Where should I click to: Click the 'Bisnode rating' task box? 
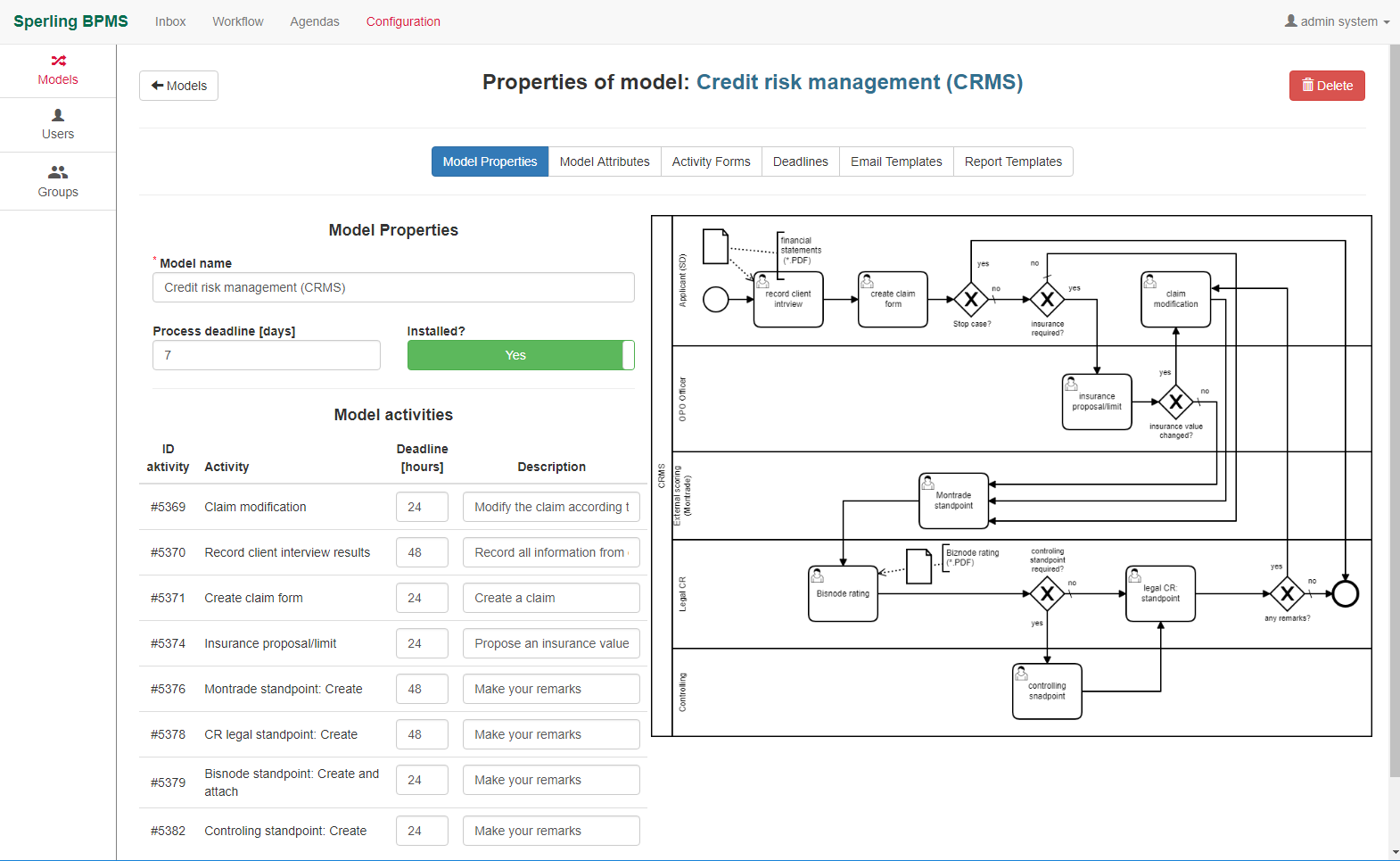click(843, 593)
